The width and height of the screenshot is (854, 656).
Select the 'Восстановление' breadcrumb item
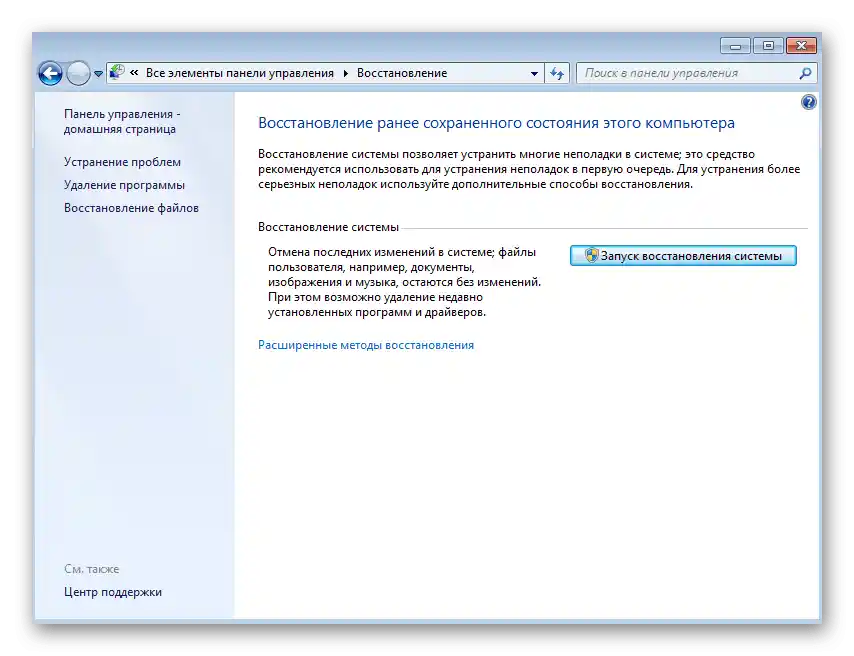coord(402,73)
